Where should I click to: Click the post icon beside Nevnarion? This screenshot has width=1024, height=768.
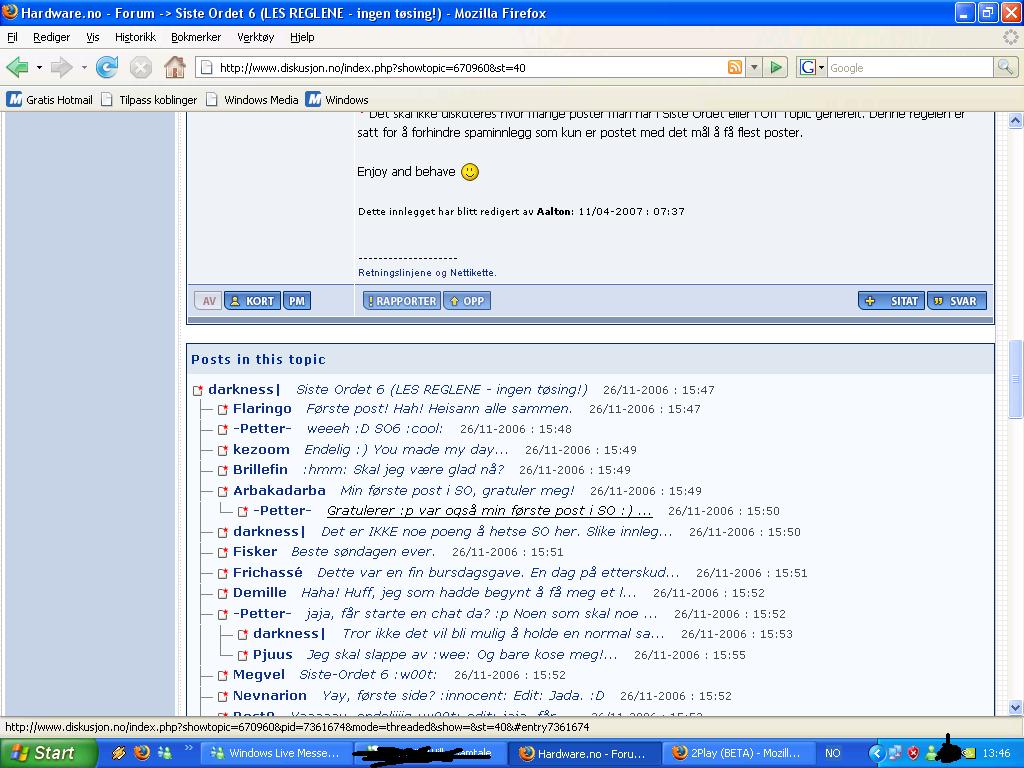coord(223,696)
